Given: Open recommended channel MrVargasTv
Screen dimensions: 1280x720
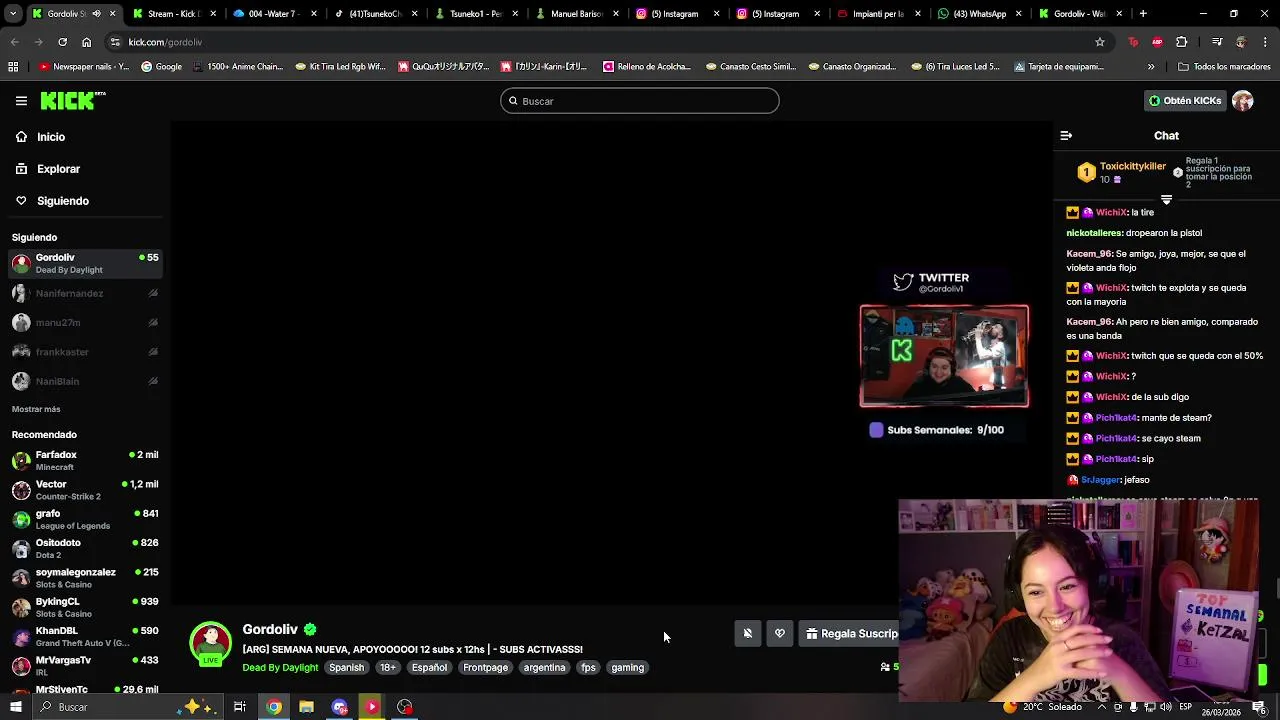Looking at the screenshot, I should pos(85,666).
